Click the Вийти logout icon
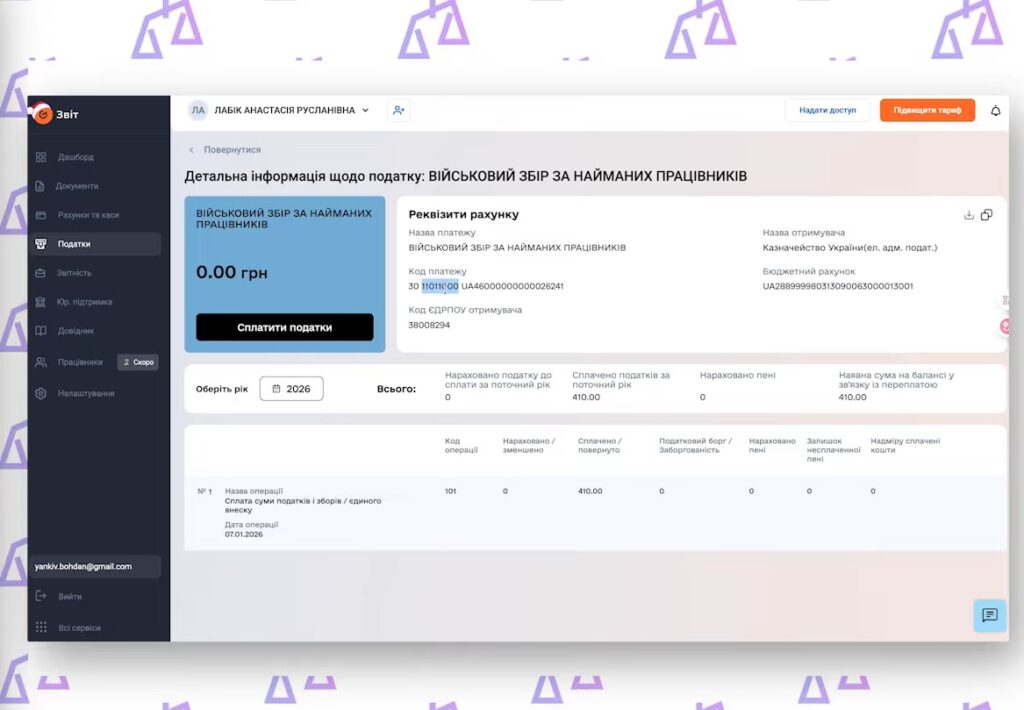Viewport: 1024px width, 710px height. point(41,596)
